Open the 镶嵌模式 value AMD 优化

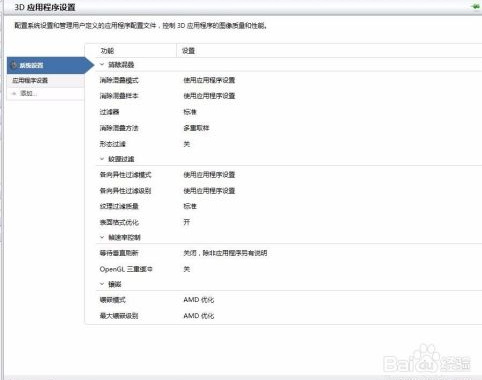coord(199,300)
